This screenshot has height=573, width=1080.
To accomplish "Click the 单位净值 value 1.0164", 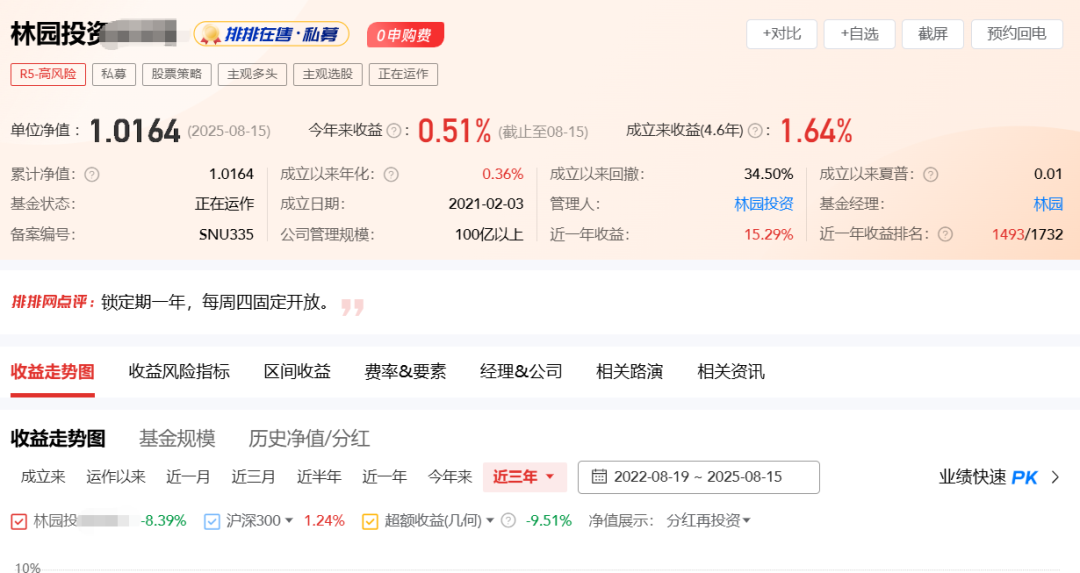I will coord(135,131).
